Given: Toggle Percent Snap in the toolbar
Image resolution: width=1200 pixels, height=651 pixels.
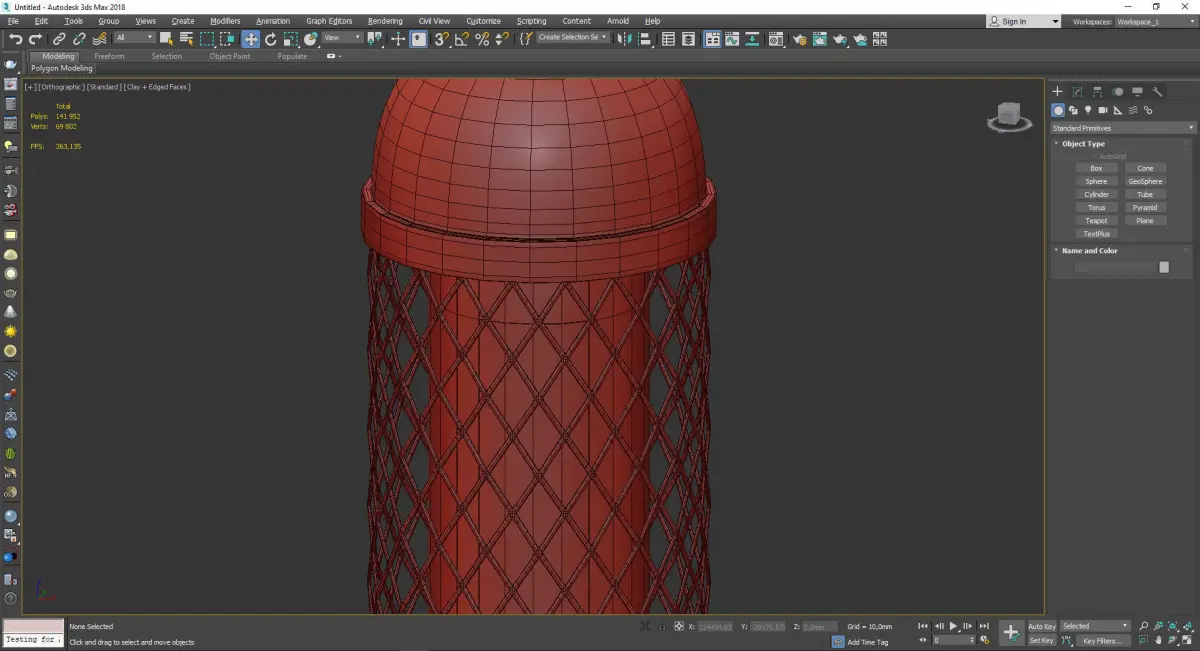Looking at the screenshot, I should pyautogui.click(x=482, y=39).
